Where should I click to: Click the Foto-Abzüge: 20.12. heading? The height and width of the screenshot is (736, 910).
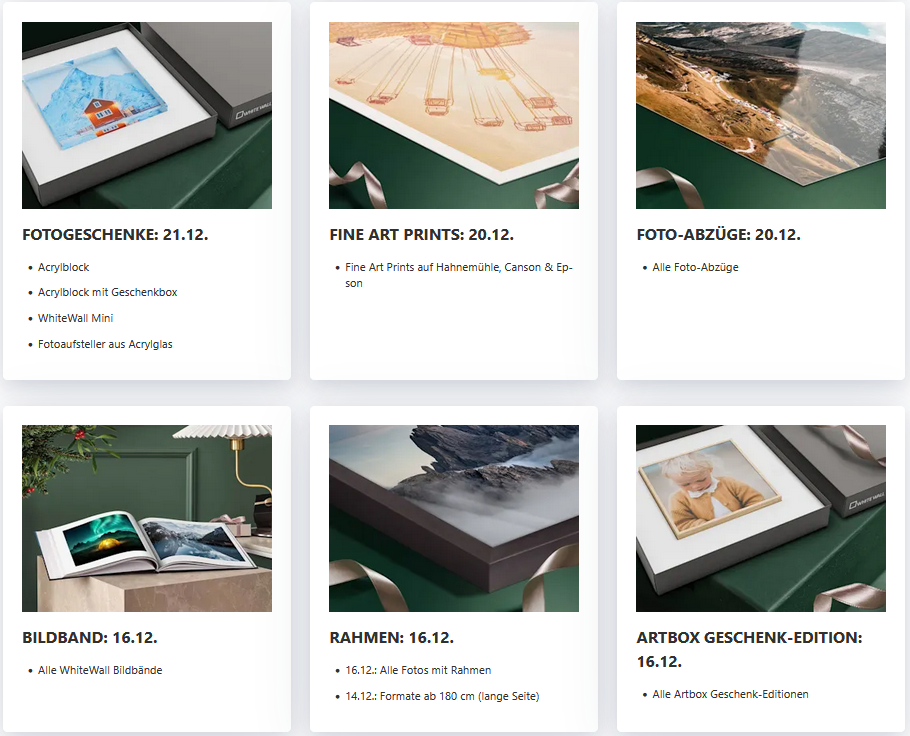(718, 234)
